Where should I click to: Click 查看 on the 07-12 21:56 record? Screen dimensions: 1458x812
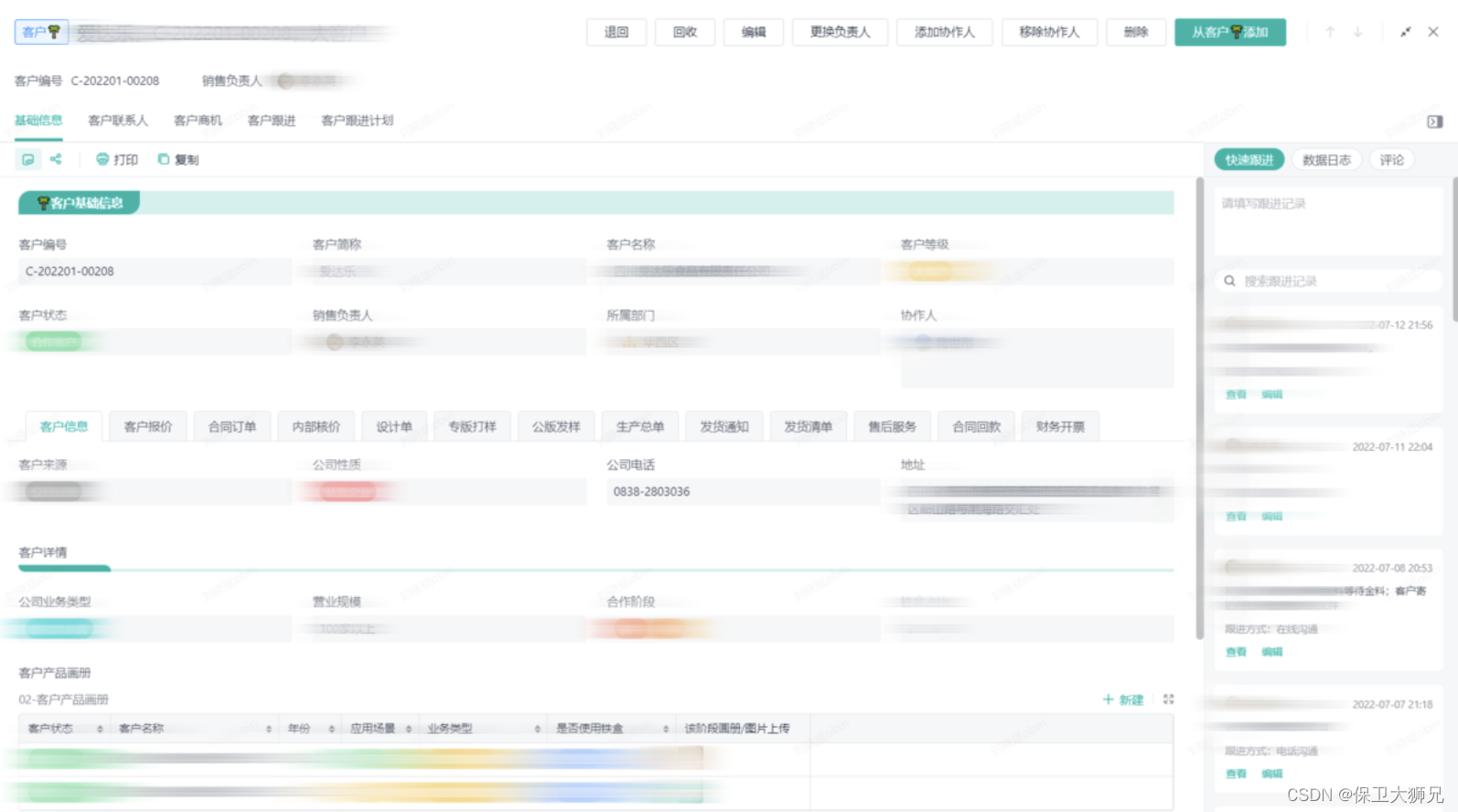pyautogui.click(x=1236, y=394)
